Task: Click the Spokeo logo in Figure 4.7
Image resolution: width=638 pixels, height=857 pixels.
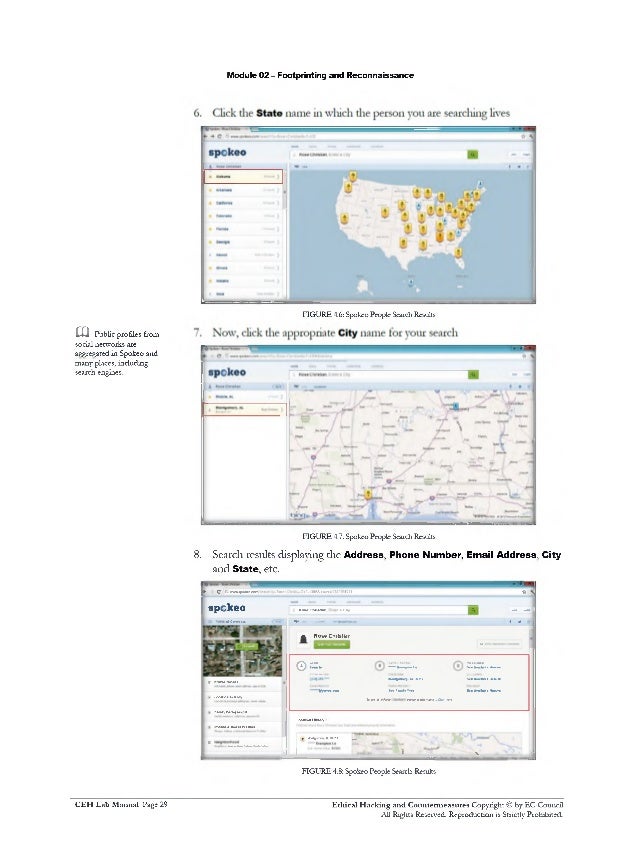Action: [227, 372]
